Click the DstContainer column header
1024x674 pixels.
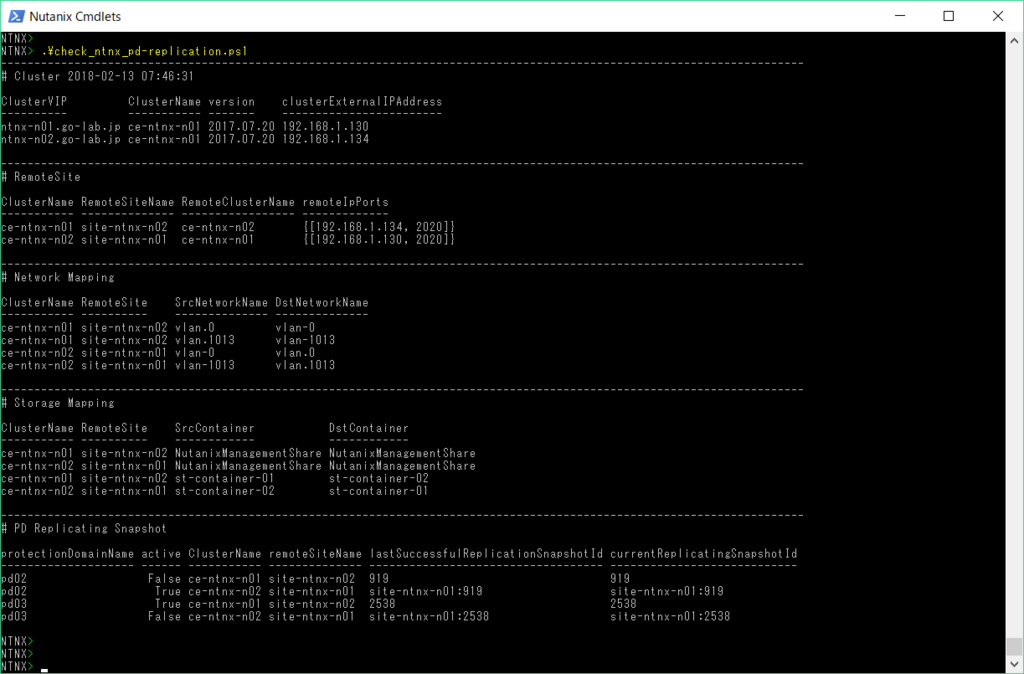(368, 428)
